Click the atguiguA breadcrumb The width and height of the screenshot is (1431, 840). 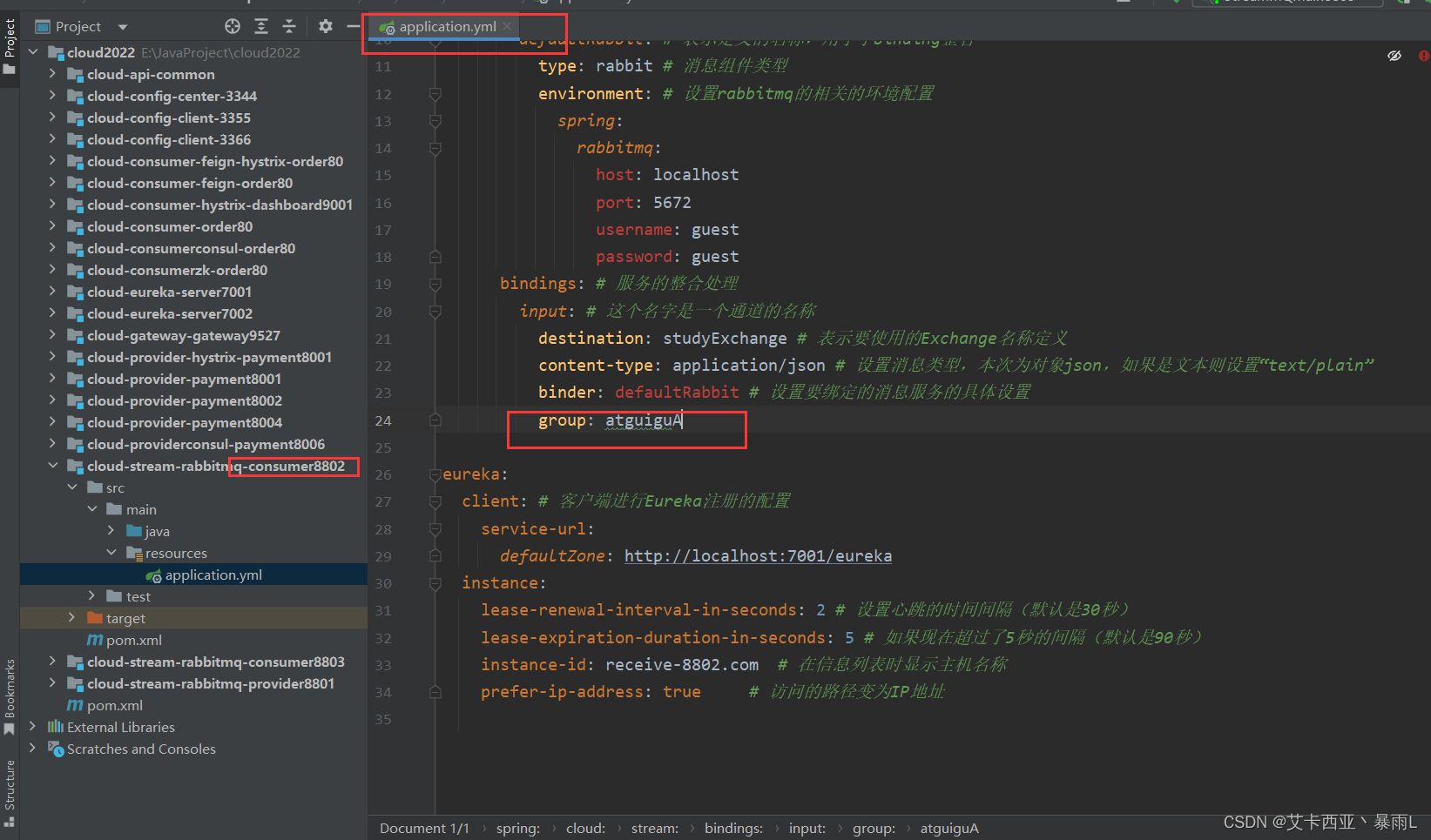pos(949,828)
